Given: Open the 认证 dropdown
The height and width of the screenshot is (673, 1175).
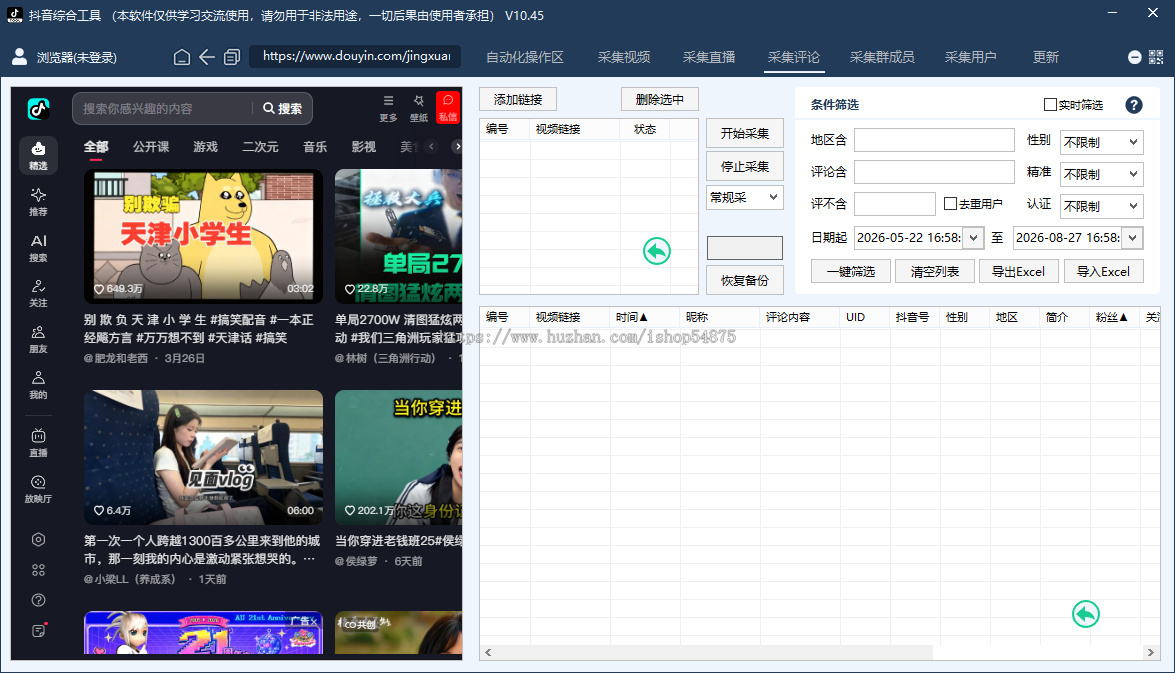Looking at the screenshot, I should click(x=1101, y=206).
